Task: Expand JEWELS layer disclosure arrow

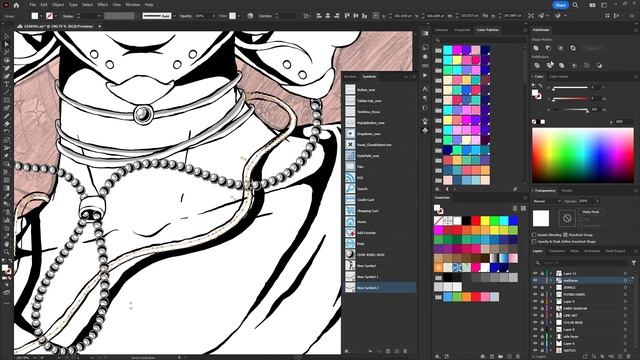Action: [x=551, y=287]
